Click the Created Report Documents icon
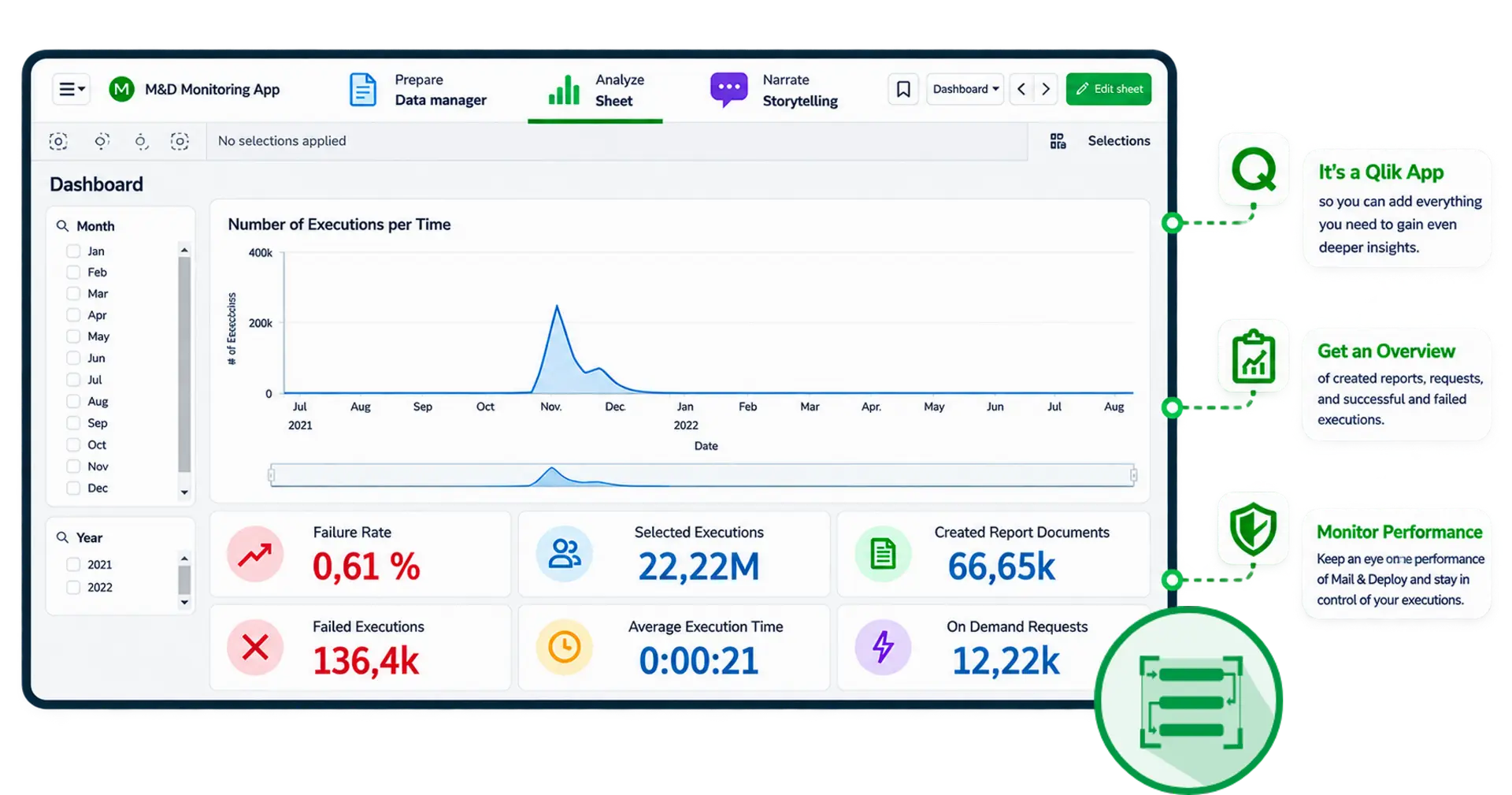Image resolution: width=1512 pixels, height=795 pixels. (883, 554)
